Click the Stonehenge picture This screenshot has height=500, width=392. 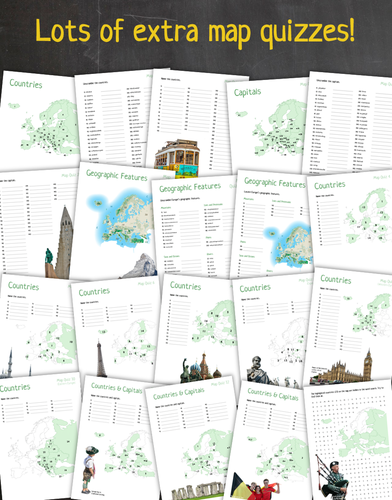(199, 491)
